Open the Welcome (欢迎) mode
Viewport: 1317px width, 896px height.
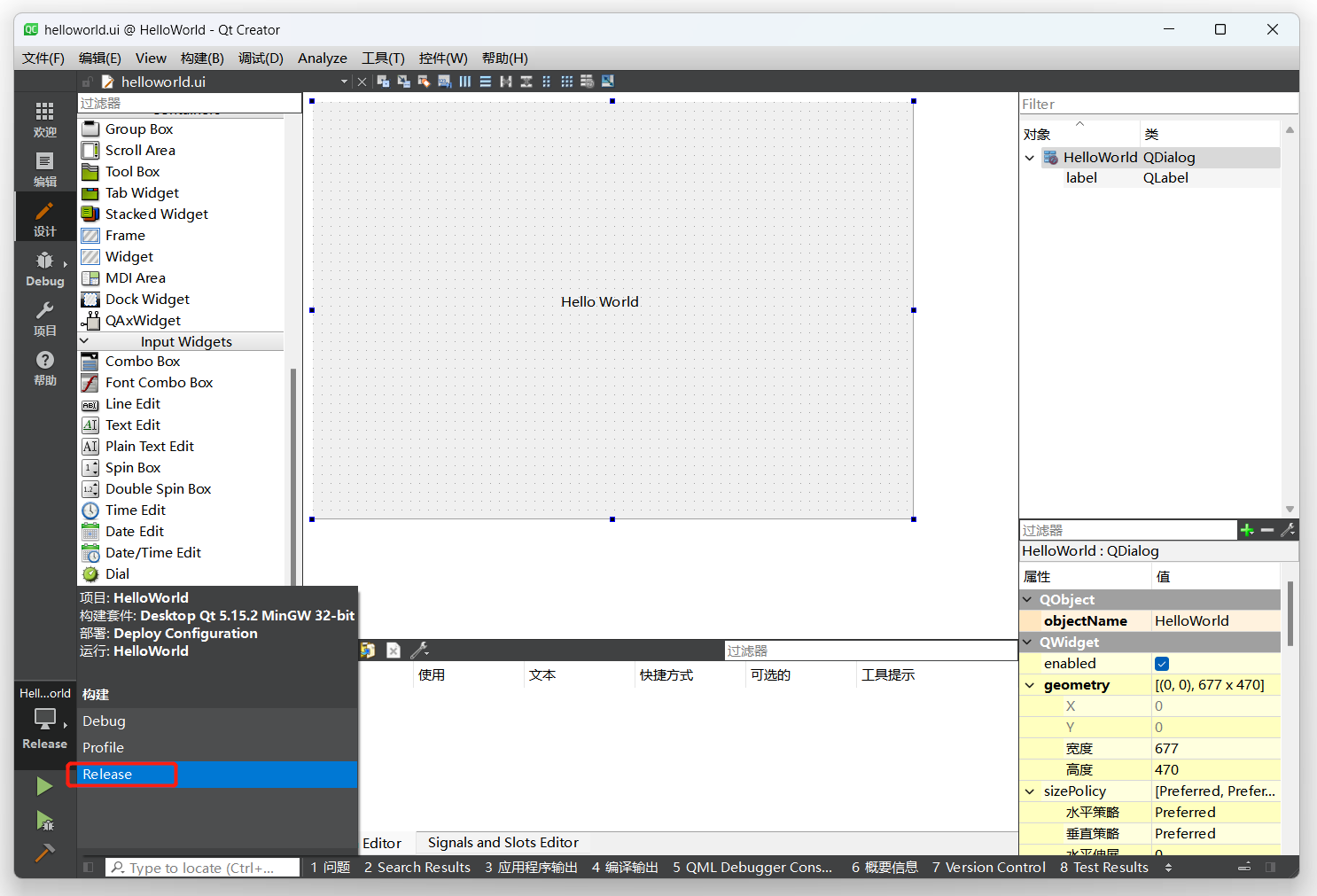click(45, 119)
